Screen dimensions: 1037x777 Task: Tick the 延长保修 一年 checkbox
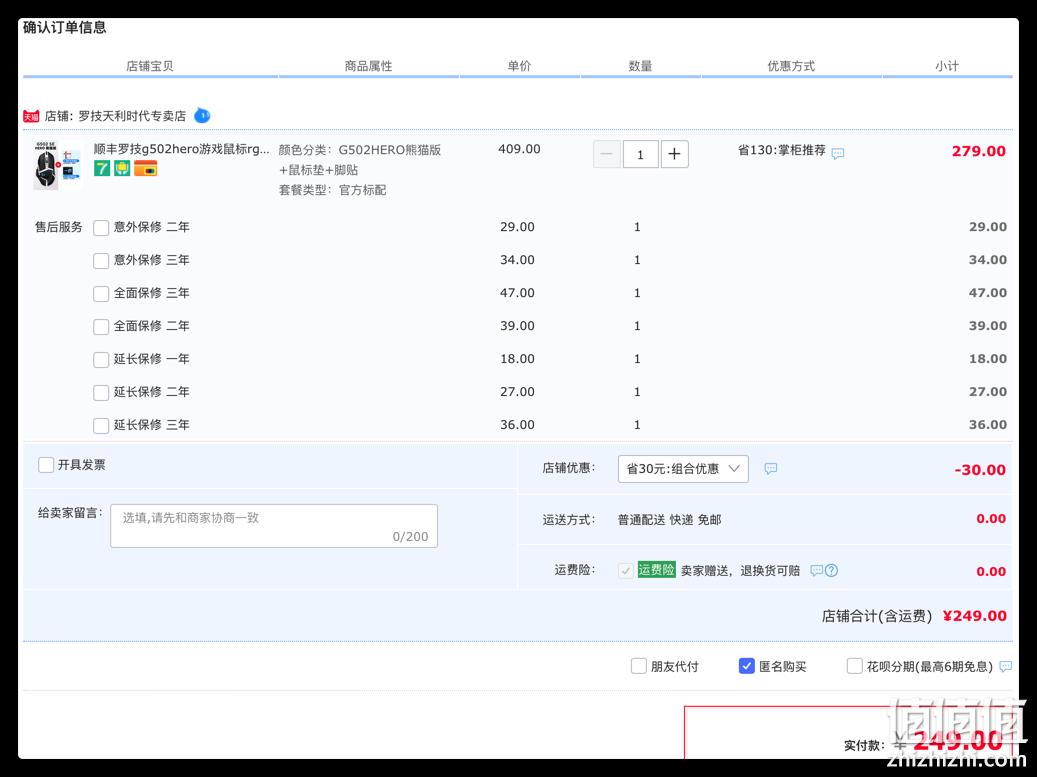point(101,360)
